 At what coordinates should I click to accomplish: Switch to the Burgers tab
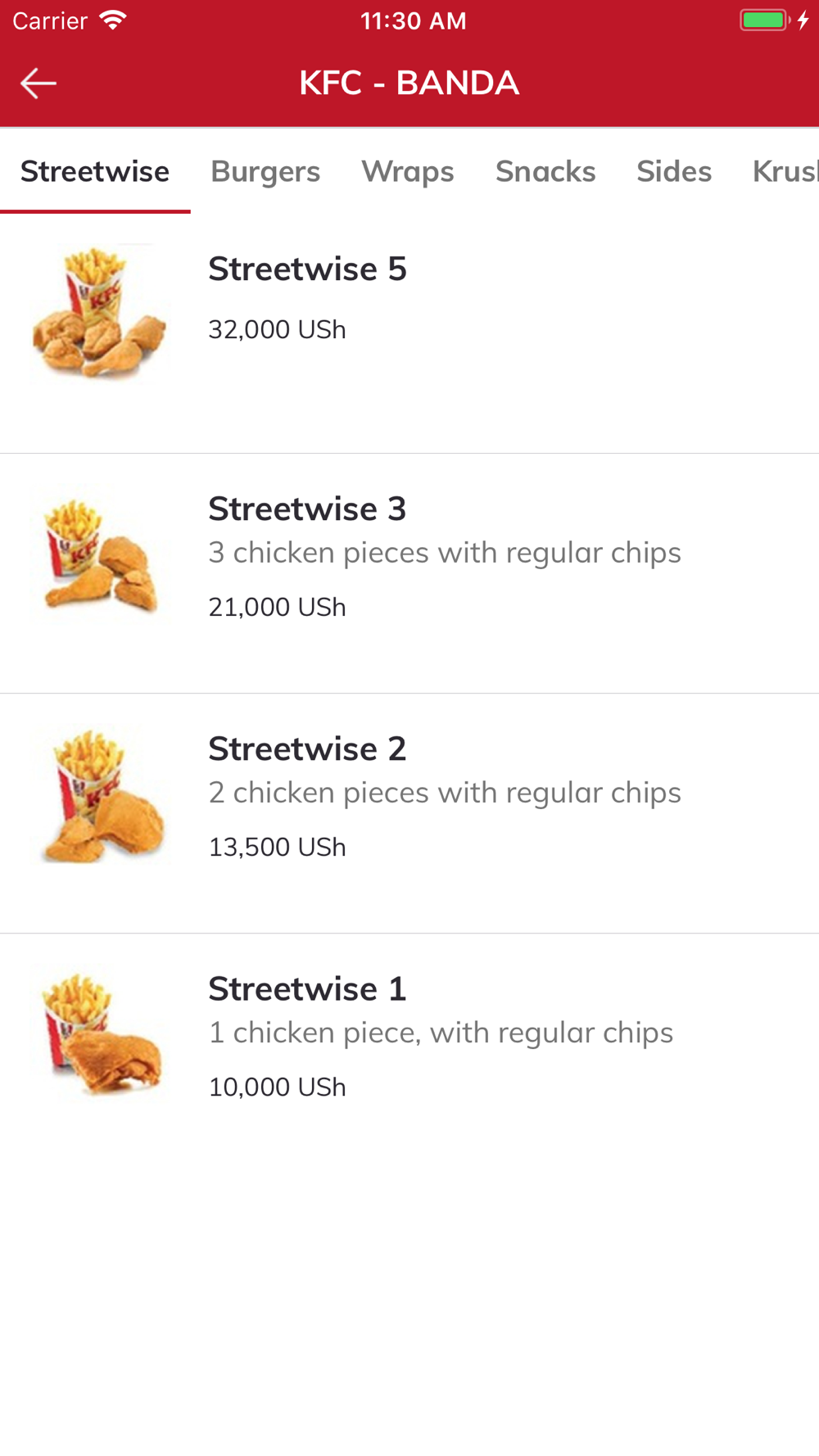265,171
